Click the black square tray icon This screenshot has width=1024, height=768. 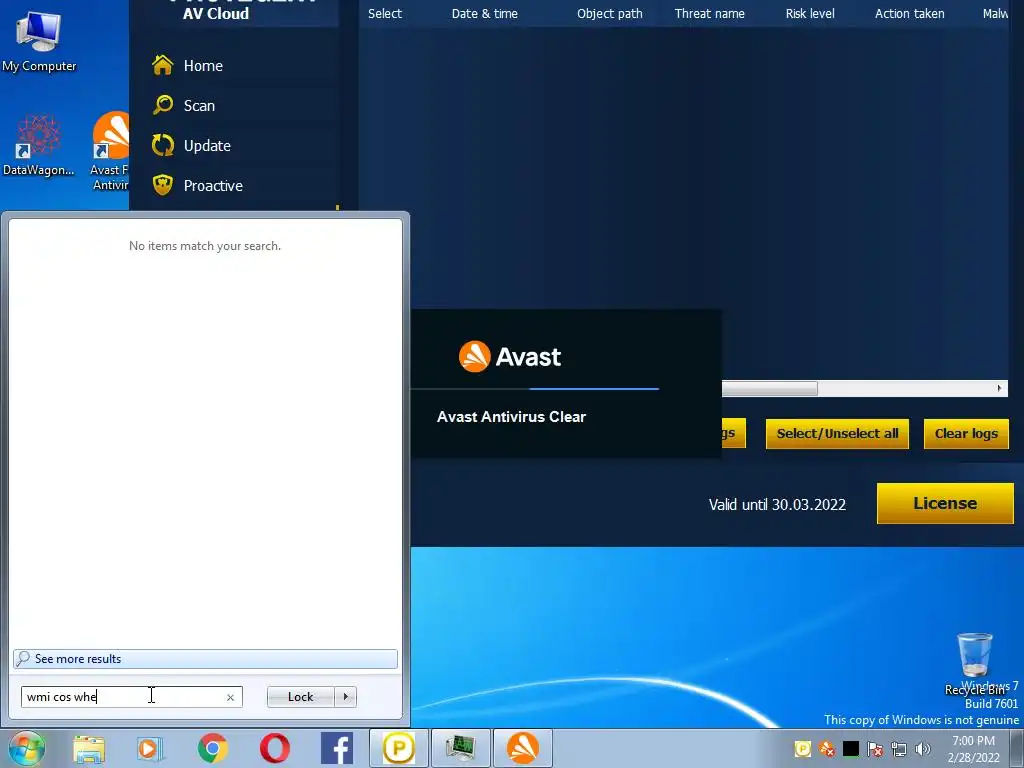pos(851,749)
